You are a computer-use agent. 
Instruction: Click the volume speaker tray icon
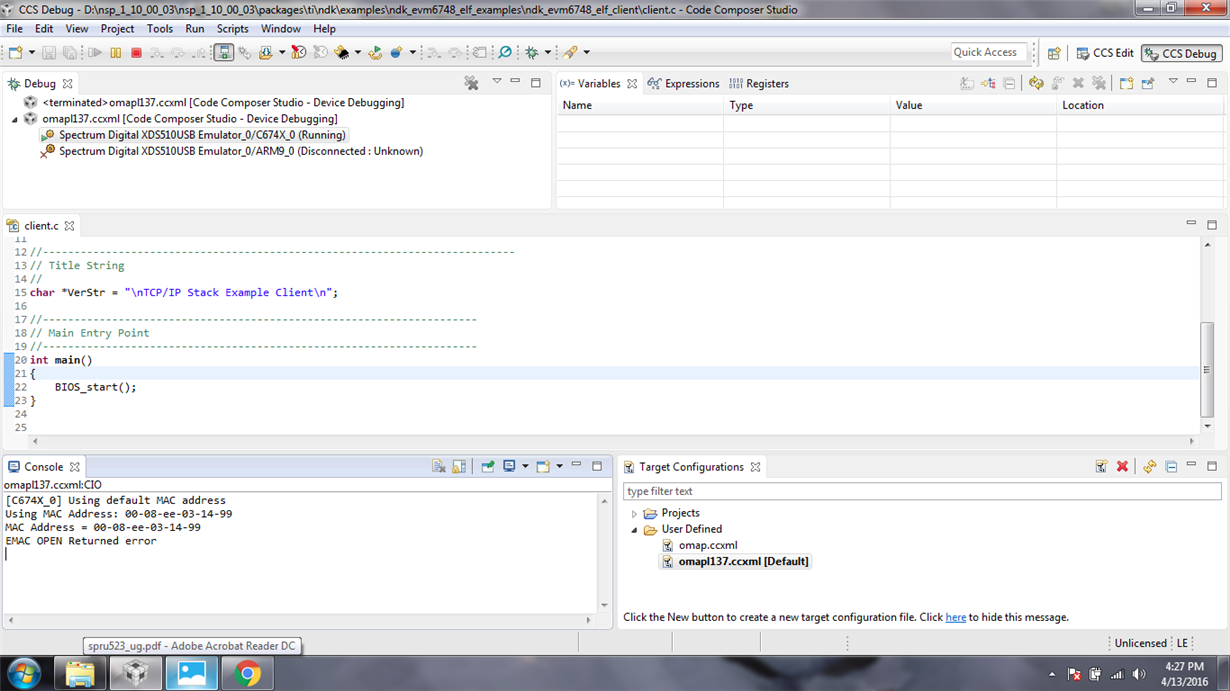point(1139,674)
